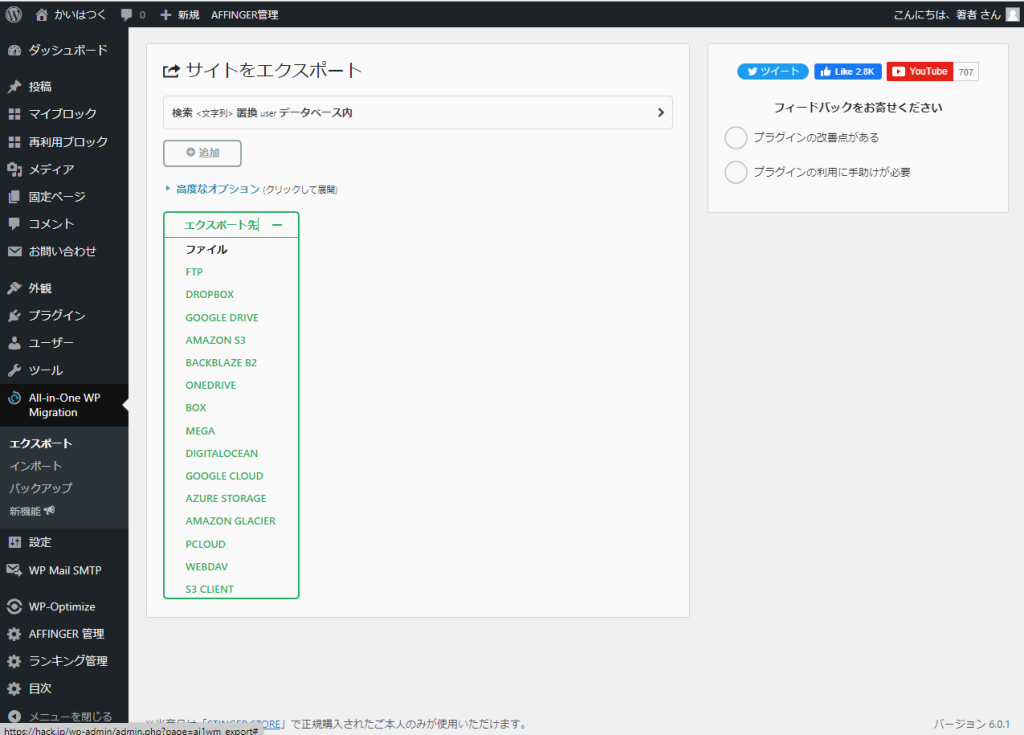Screen dimensions: 1024x735
Task: Click the red YouTube button
Action: [920, 72]
